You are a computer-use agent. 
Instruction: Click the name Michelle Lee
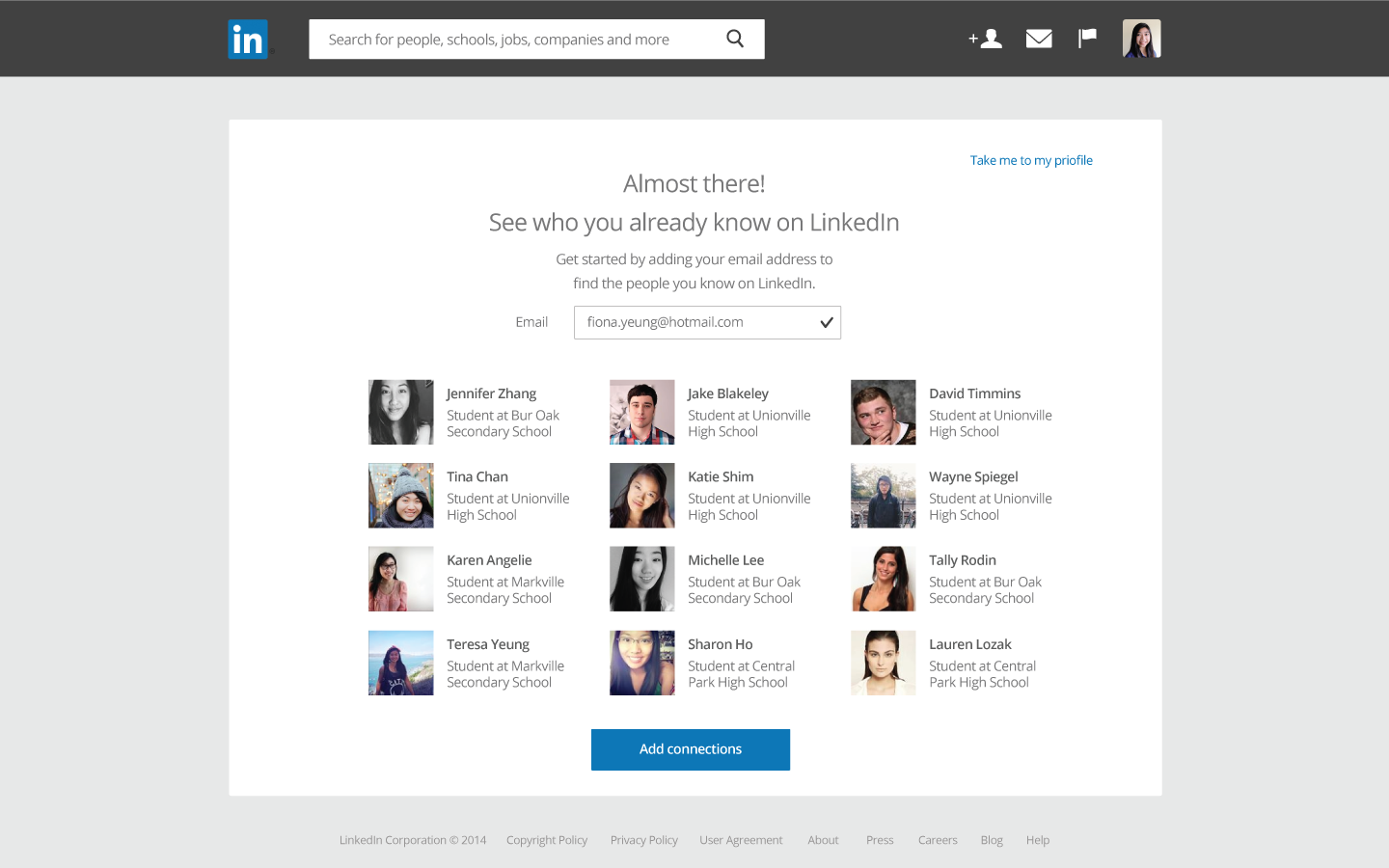point(725,560)
